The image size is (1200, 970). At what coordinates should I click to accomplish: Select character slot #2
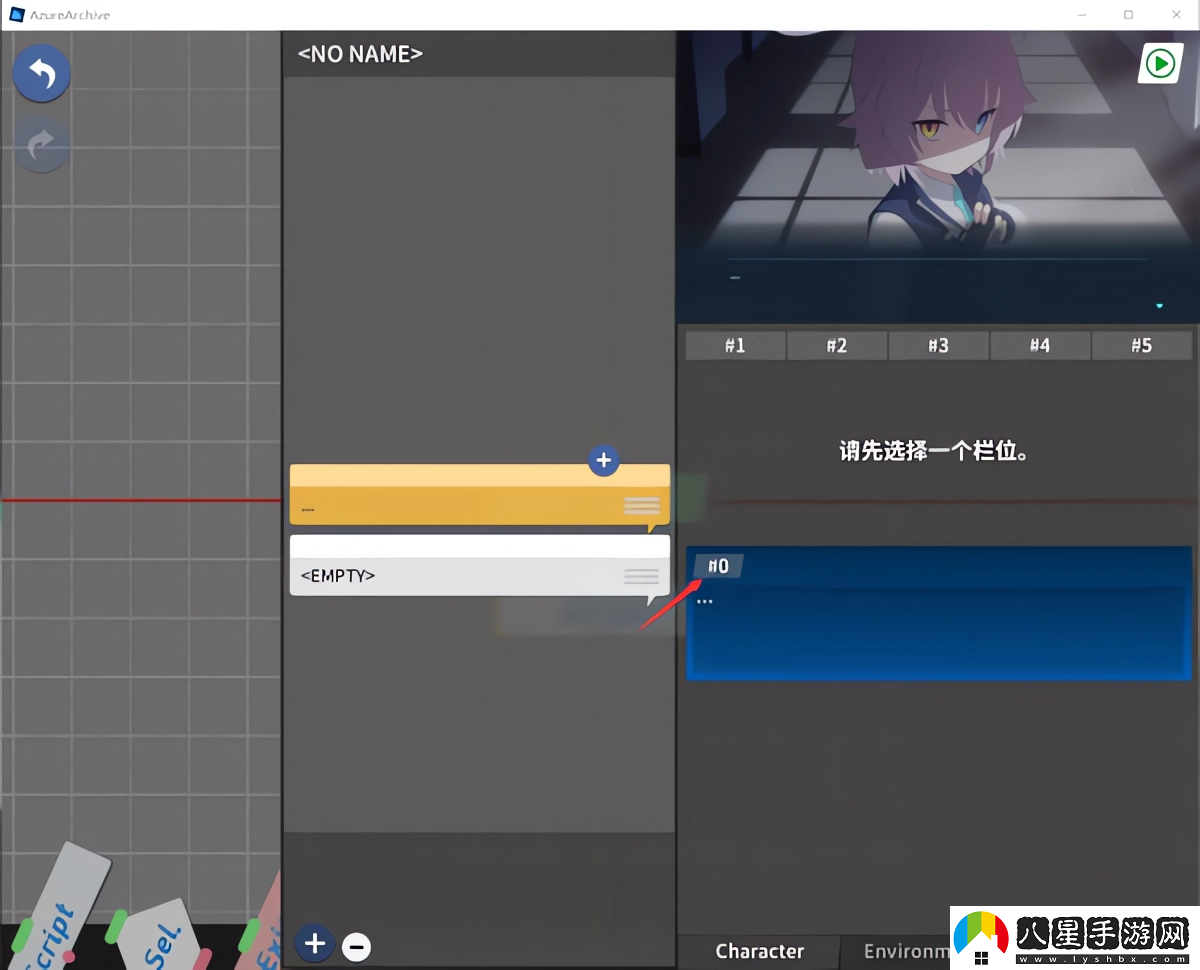(837, 345)
